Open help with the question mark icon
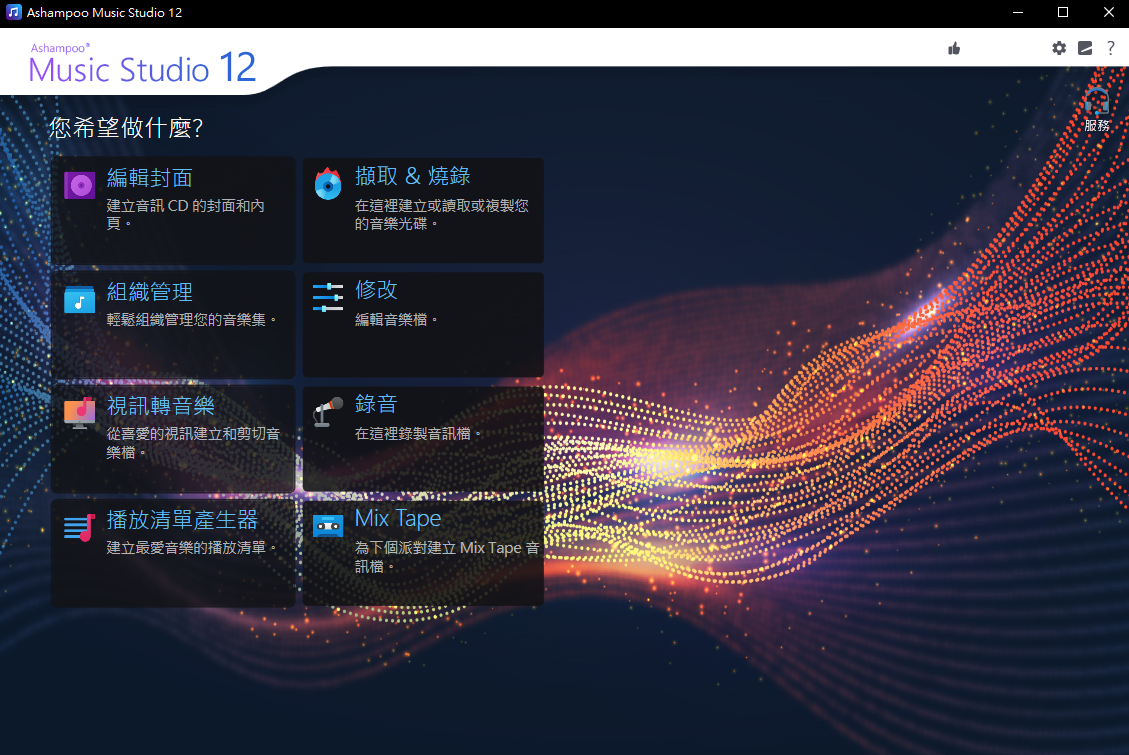Viewport: 1129px width, 755px height. (x=1111, y=48)
